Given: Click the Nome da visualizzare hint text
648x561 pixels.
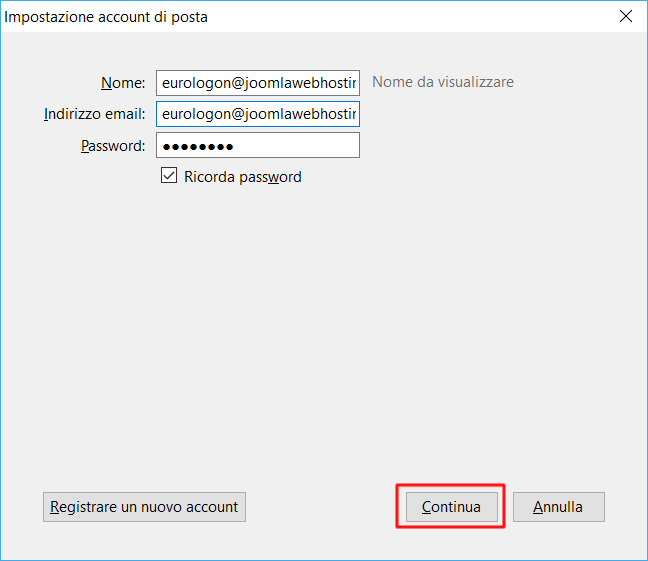Looking at the screenshot, I should 442,82.
